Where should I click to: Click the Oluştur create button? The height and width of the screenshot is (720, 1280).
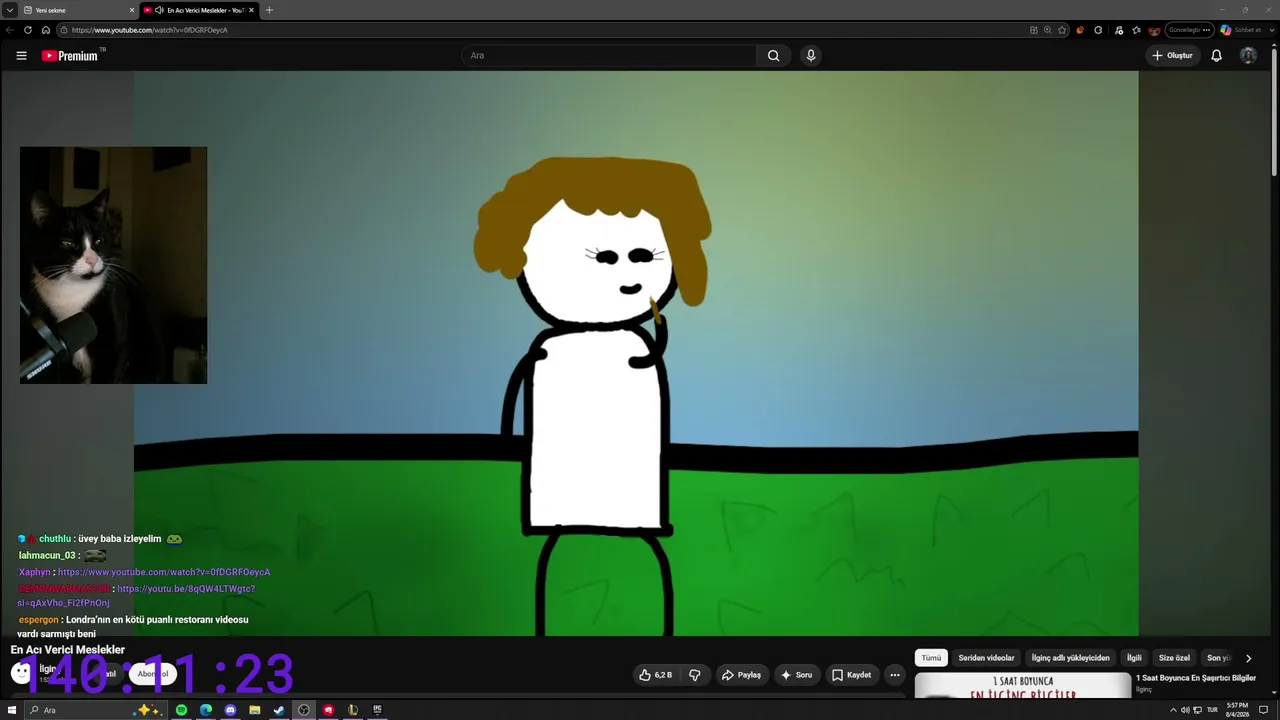point(1172,56)
